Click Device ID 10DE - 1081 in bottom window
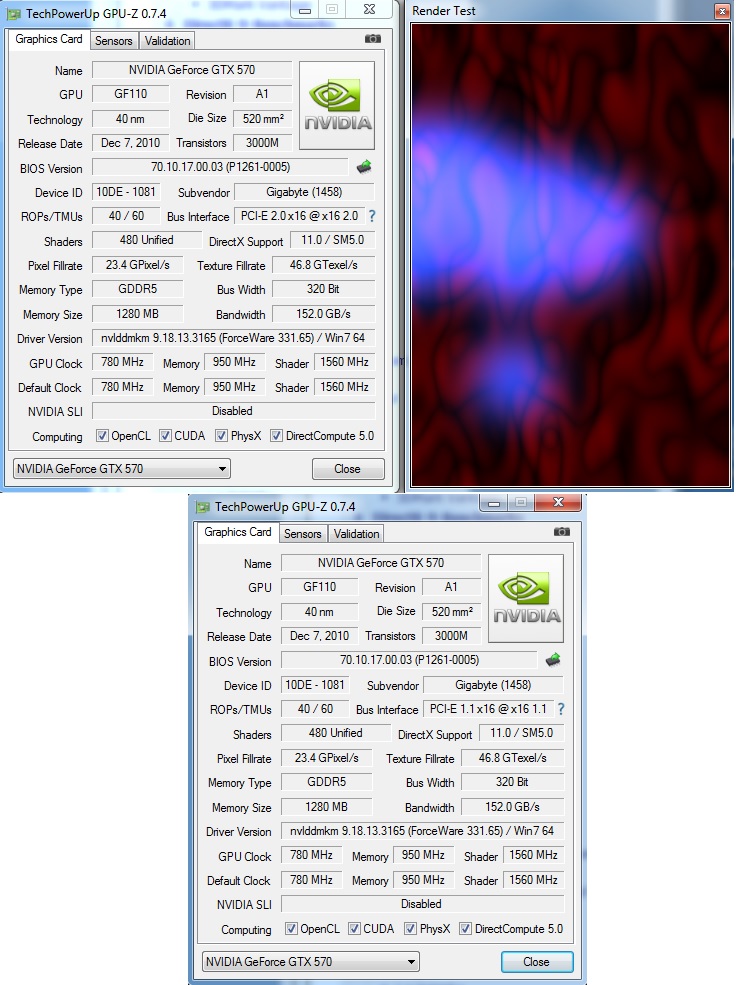Screen dimensions: 736x985 point(315,685)
